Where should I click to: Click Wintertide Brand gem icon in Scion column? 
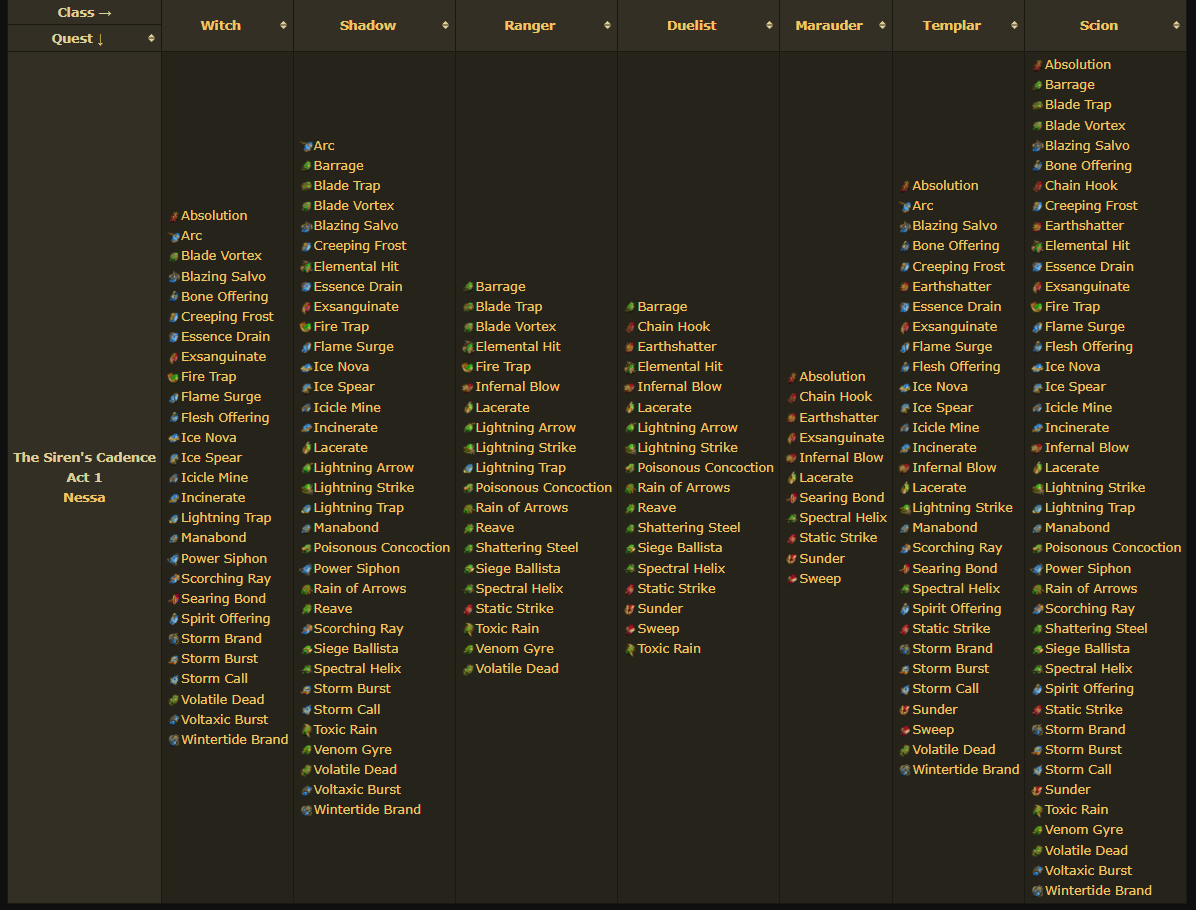point(1037,891)
